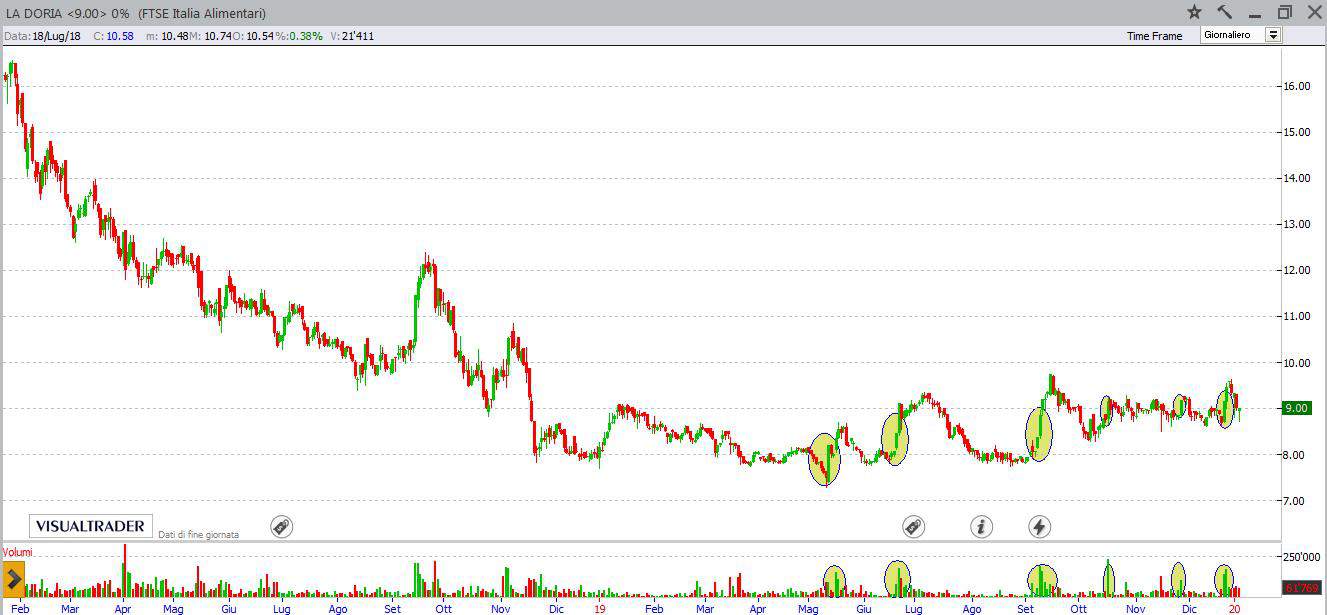
Task: Click the 'Dati di fine giornata' caption
Action: point(197,535)
